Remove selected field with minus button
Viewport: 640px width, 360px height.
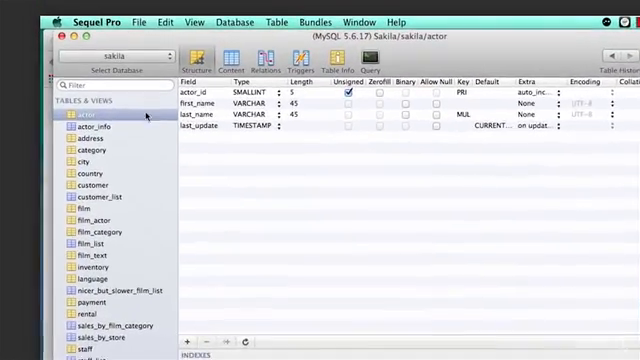coord(207,342)
